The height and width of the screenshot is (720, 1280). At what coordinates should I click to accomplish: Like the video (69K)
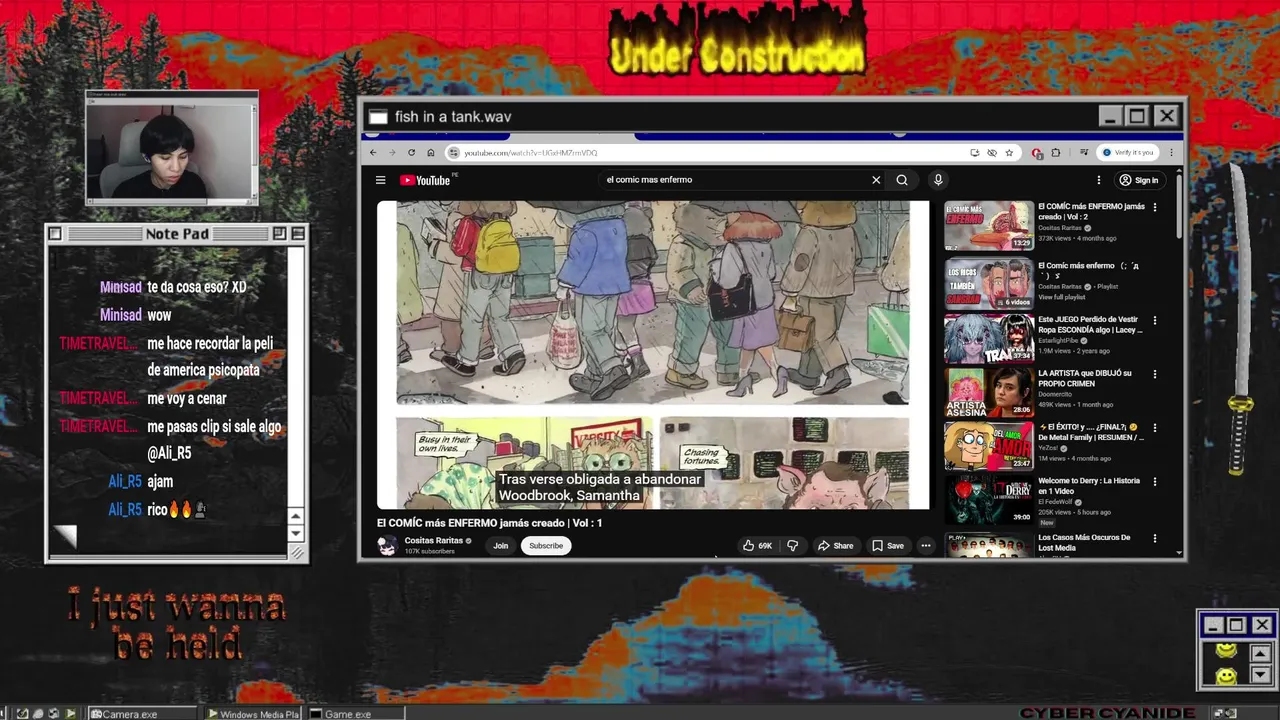757,546
